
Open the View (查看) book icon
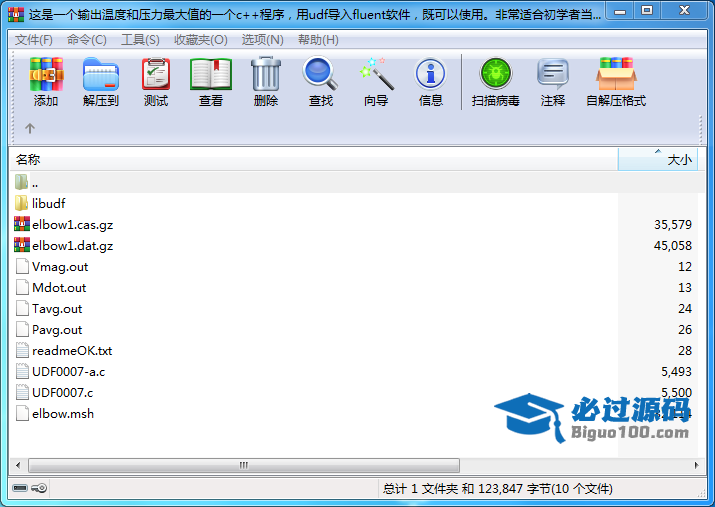[x=211, y=74]
